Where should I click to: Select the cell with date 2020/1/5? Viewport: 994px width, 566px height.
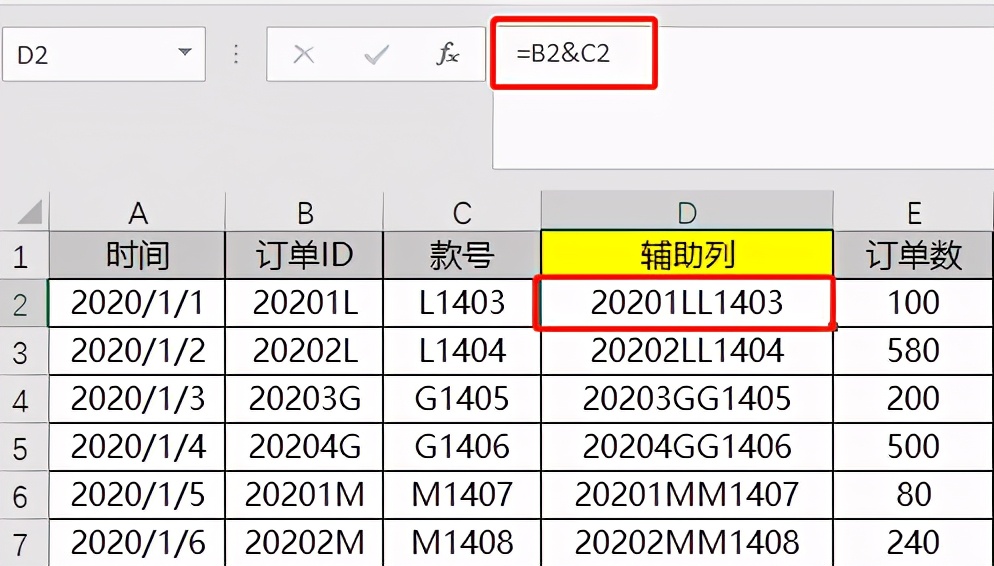click(138, 495)
